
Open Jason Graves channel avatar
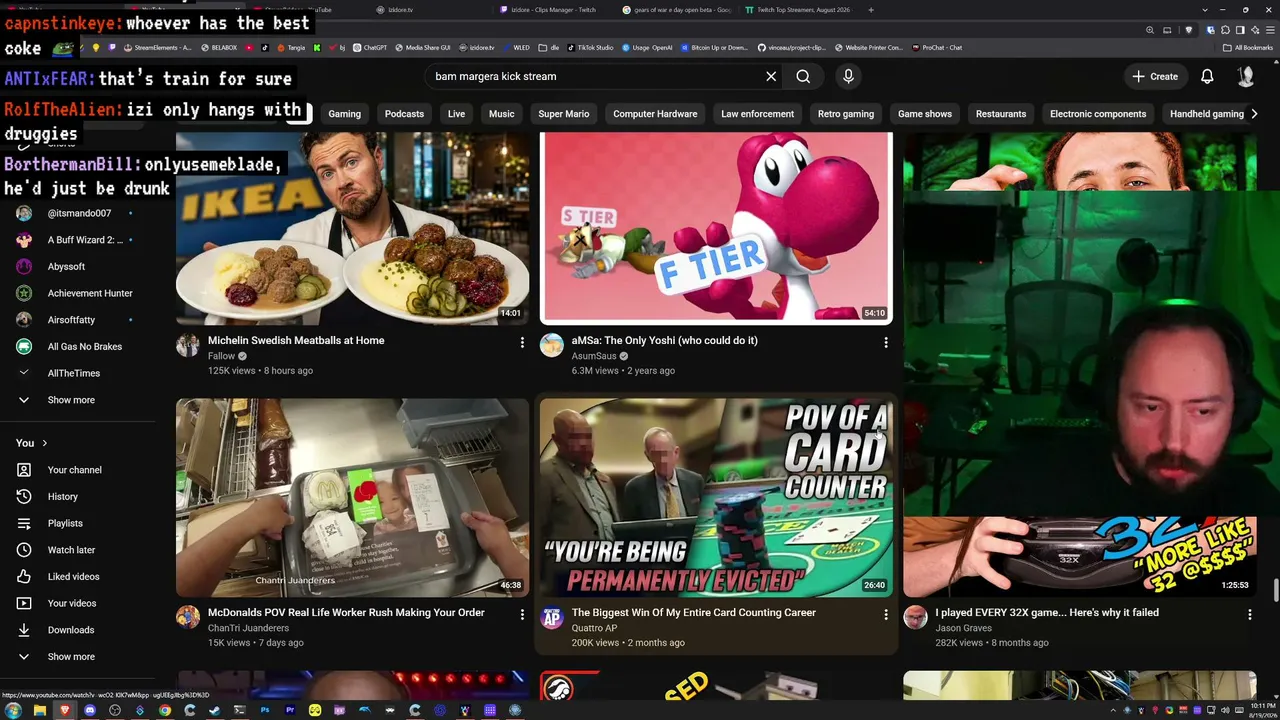click(x=915, y=618)
